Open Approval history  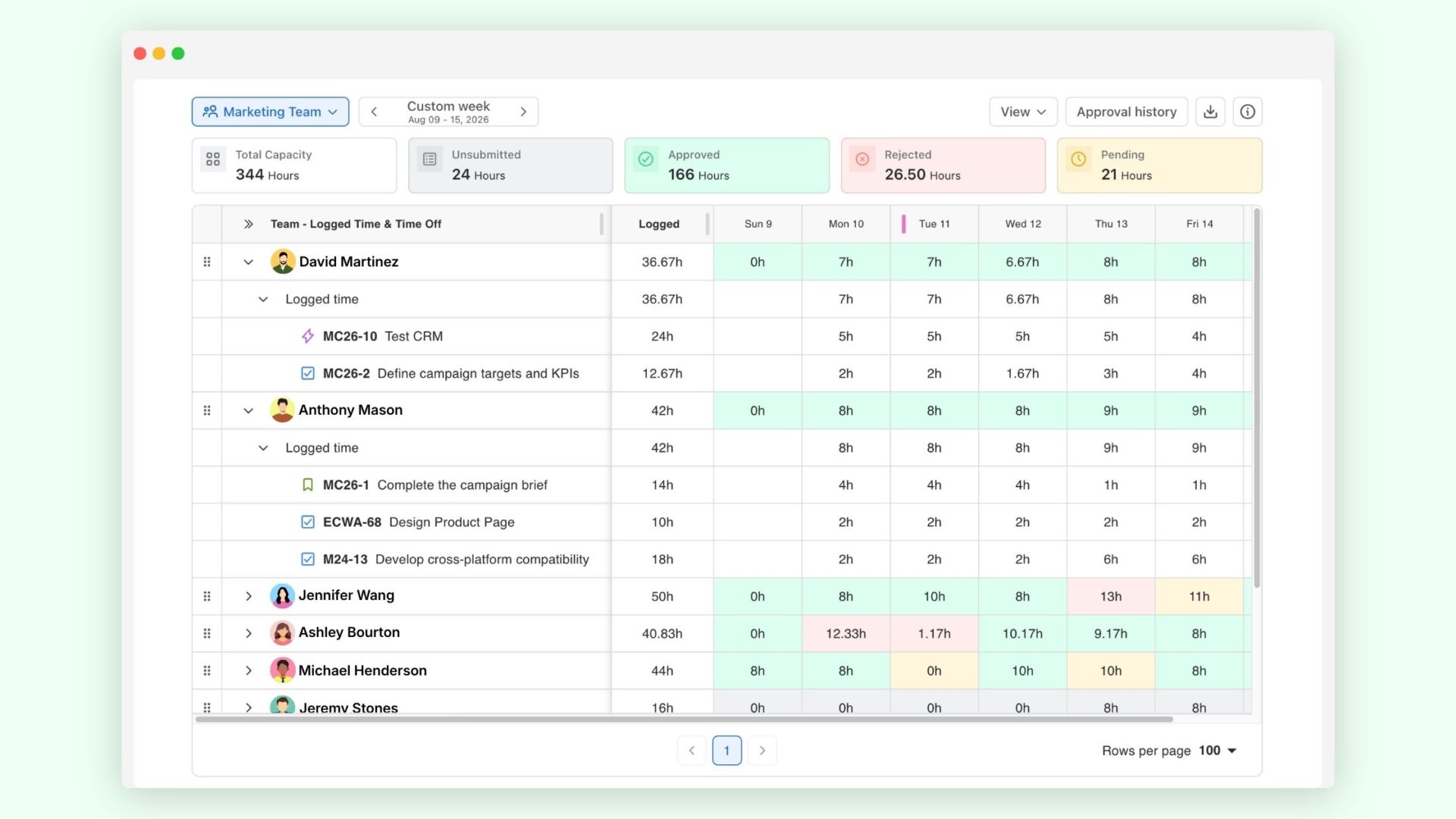[1127, 111]
